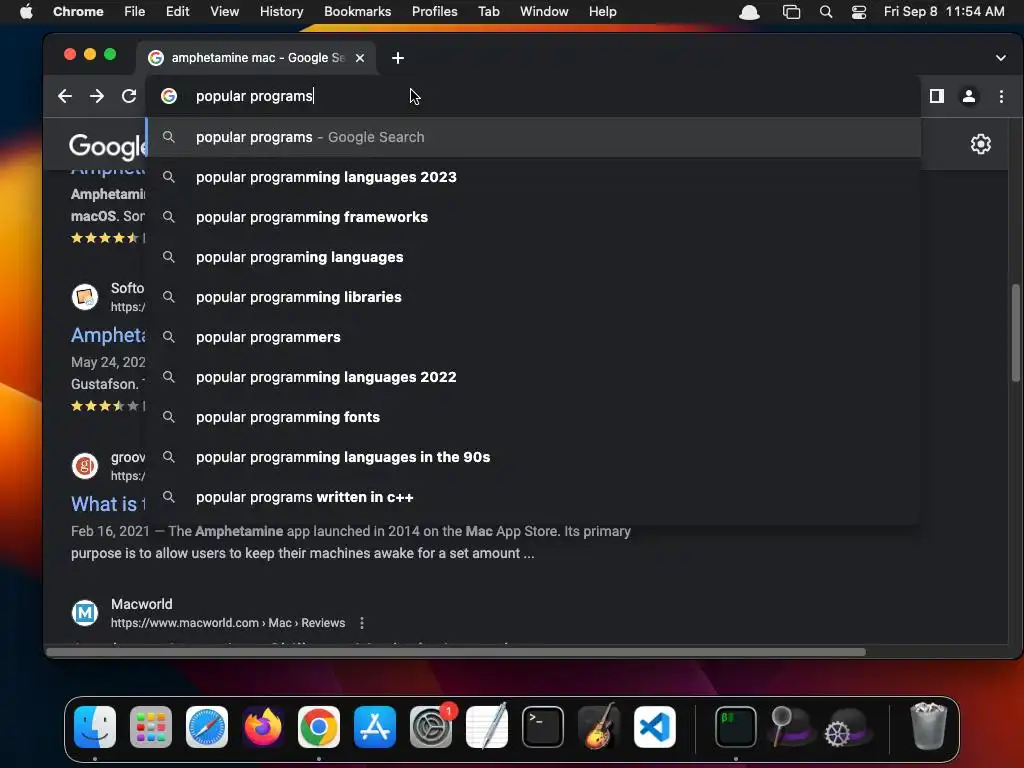Open Alfred magnifier hat app in Dock
1024x768 pixels.
791,727
